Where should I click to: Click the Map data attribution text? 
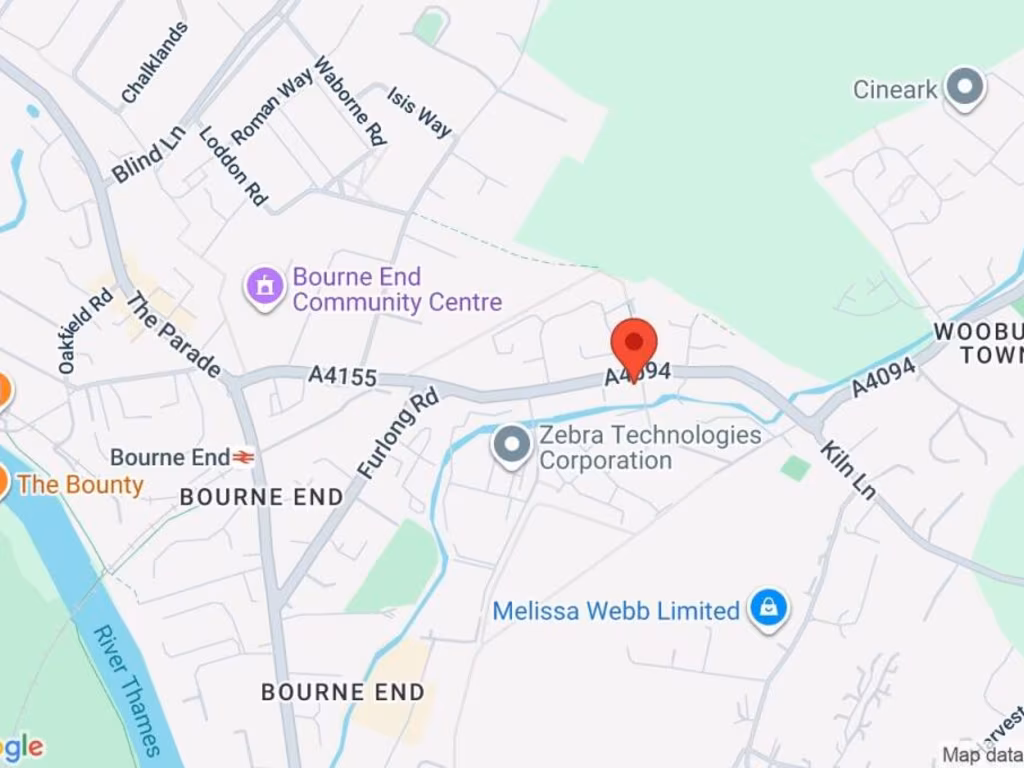tap(983, 756)
